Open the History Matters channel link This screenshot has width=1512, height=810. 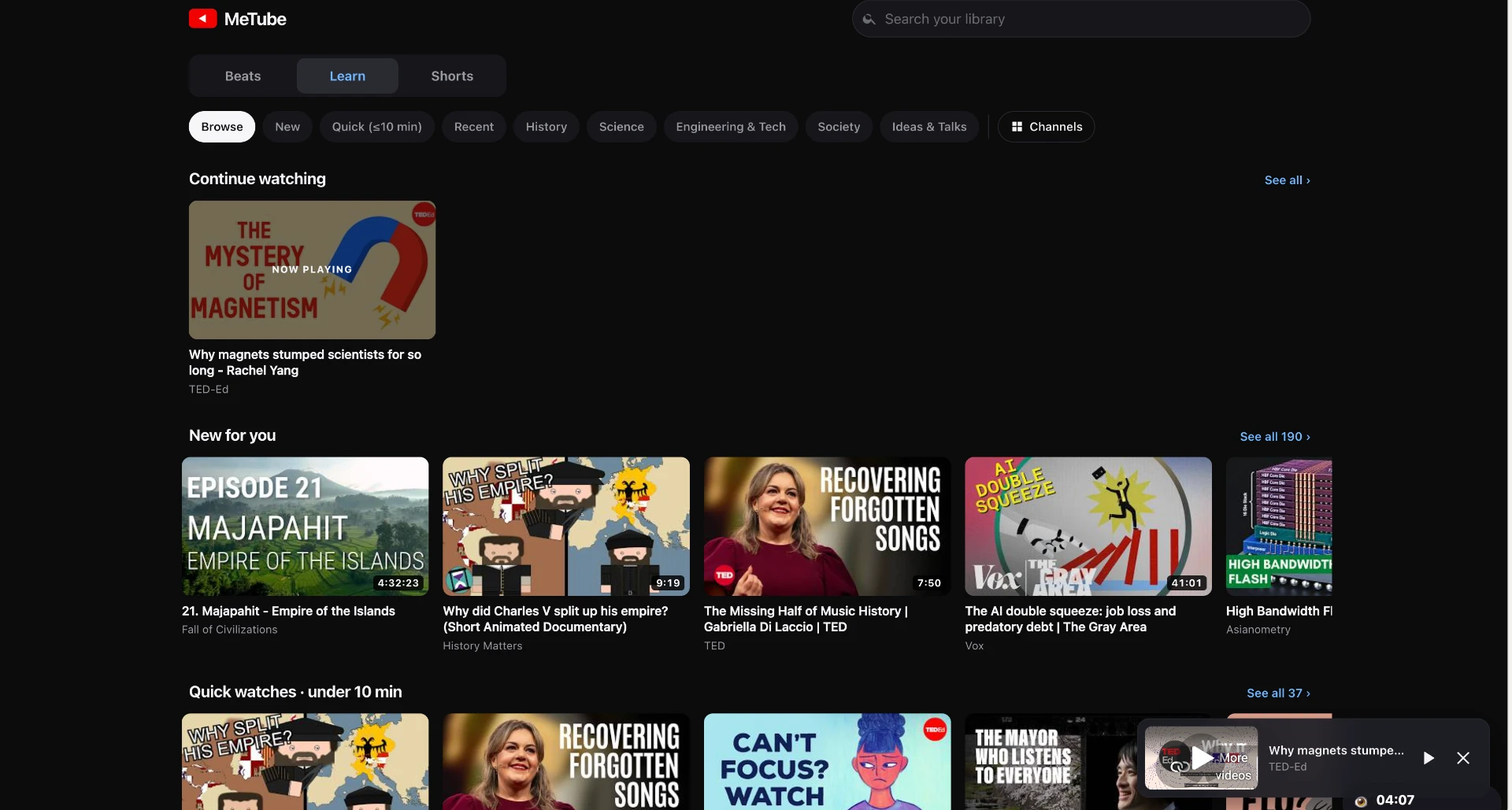click(483, 646)
